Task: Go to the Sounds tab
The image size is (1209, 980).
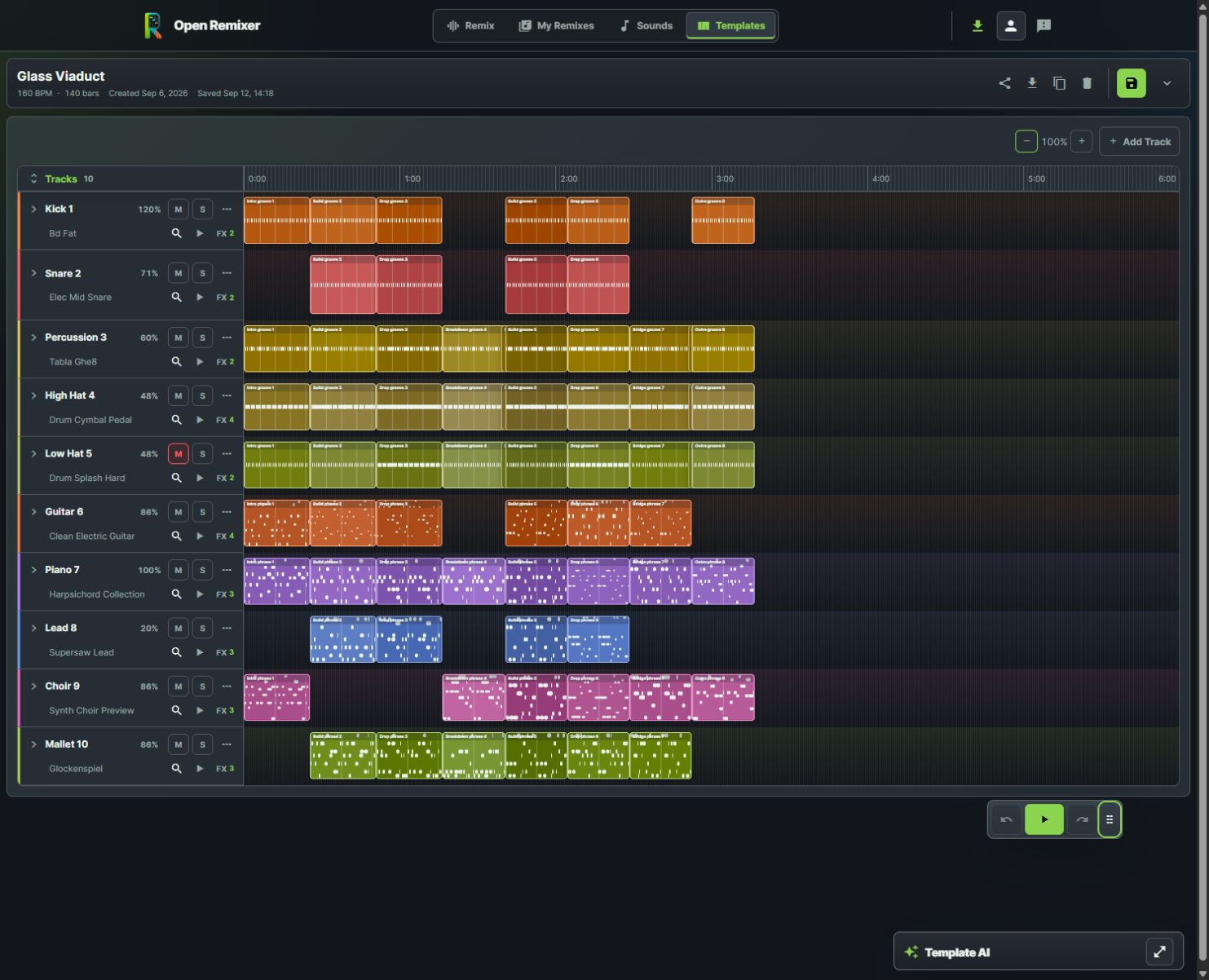Action: 646,25
